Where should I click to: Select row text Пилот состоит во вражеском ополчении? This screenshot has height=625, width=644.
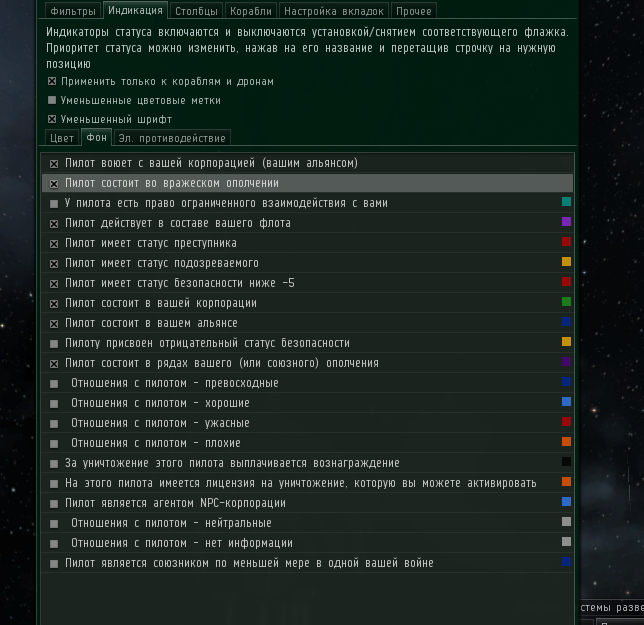pyautogui.click(x=172, y=183)
